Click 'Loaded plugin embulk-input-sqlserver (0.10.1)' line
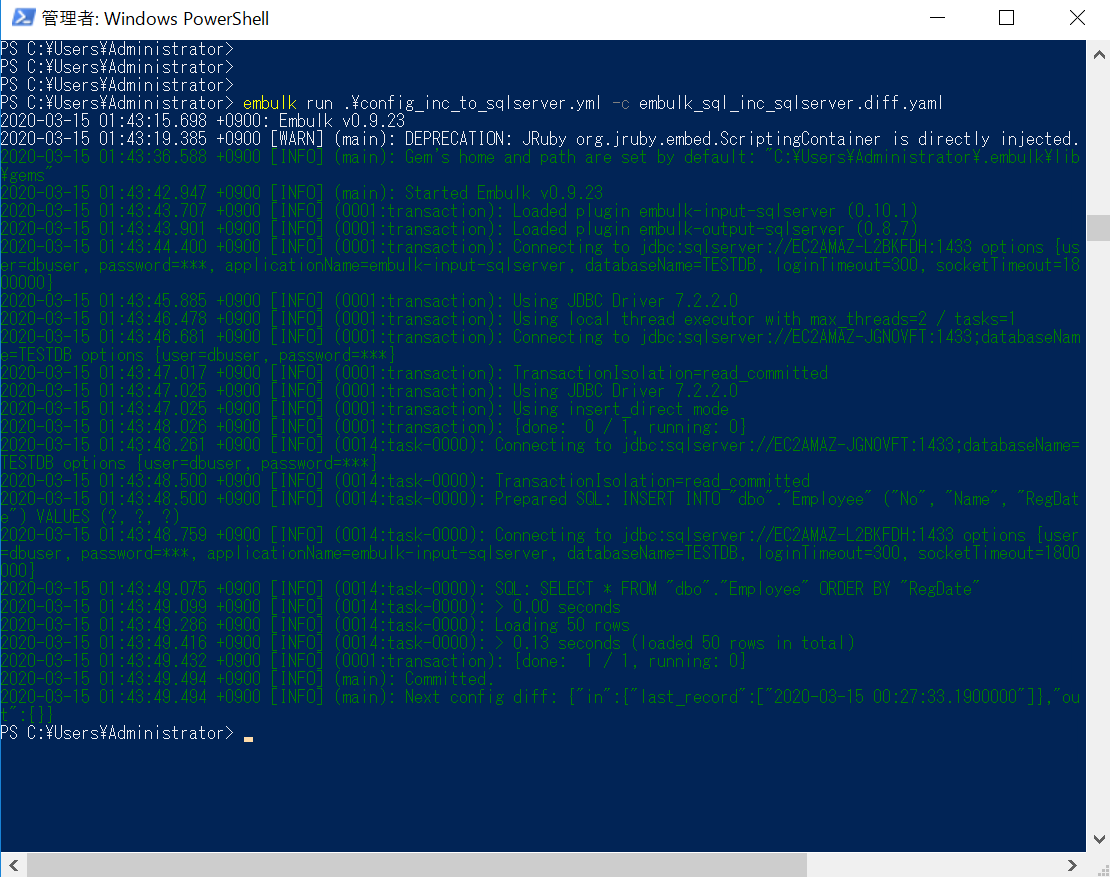1110x877 pixels. 715,211
